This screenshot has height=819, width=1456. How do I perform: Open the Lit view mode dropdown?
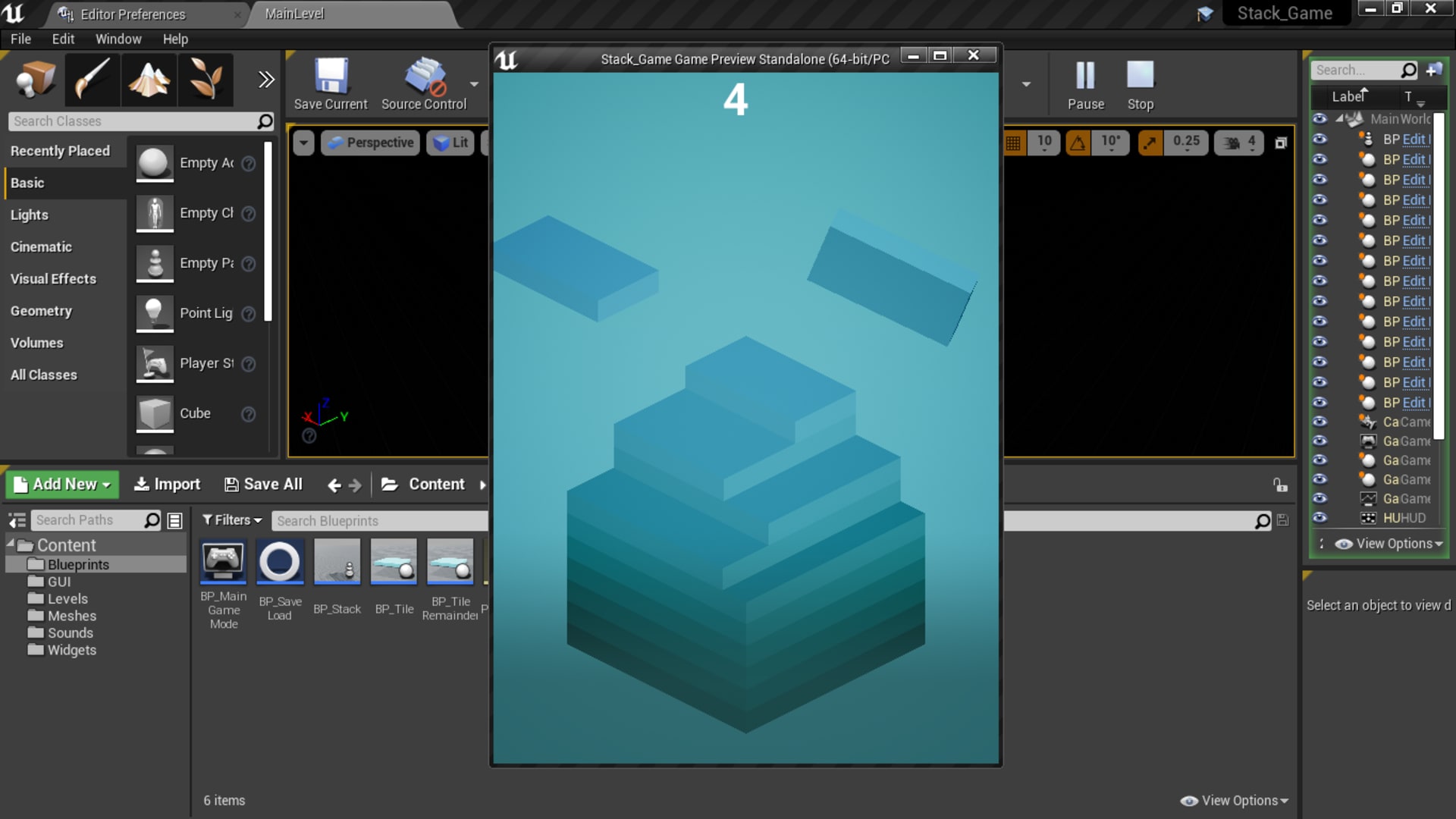[450, 142]
